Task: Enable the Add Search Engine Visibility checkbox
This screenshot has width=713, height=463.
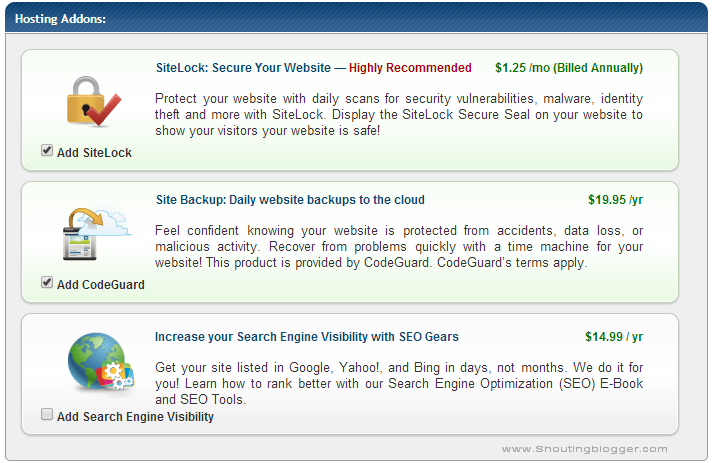Action: click(x=47, y=415)
